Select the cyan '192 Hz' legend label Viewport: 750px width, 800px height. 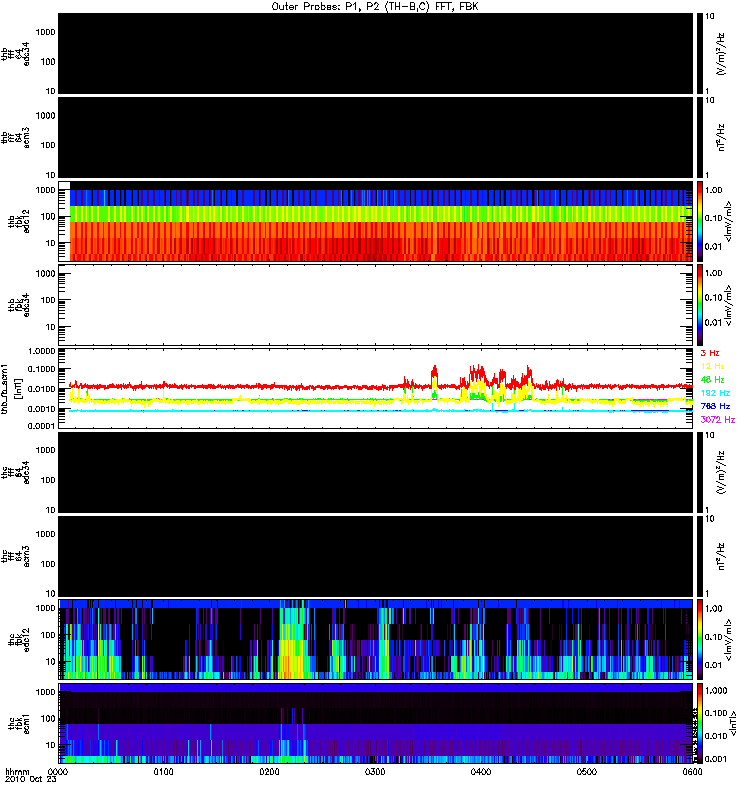coord(715,393)
